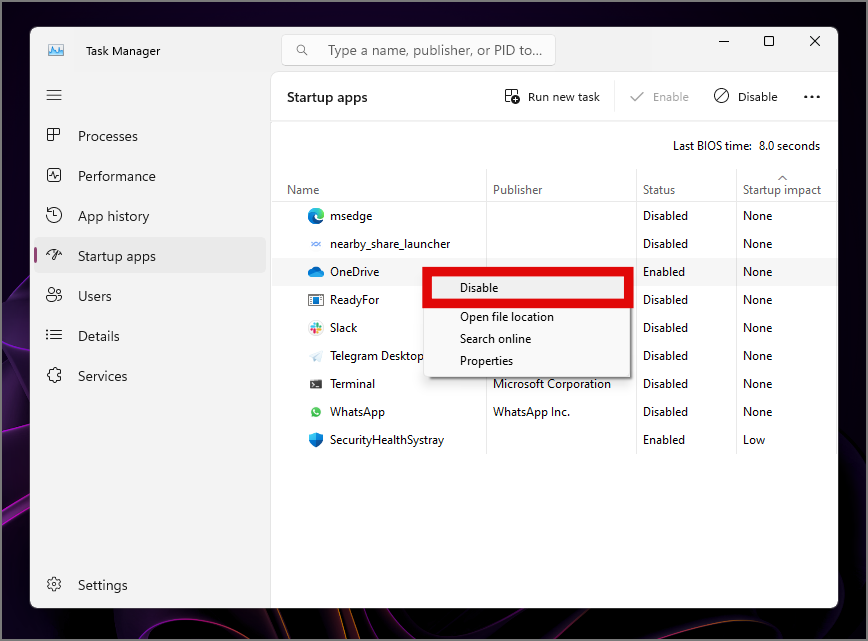Choose Disable in the context menu

click(528, 288)
